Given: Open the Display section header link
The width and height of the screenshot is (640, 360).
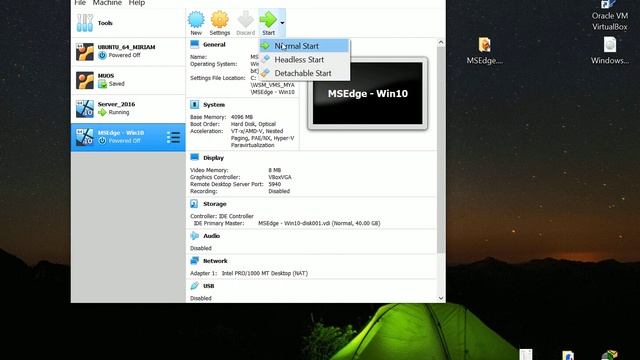Looking at the screenshot, I should tap(213, 158).
